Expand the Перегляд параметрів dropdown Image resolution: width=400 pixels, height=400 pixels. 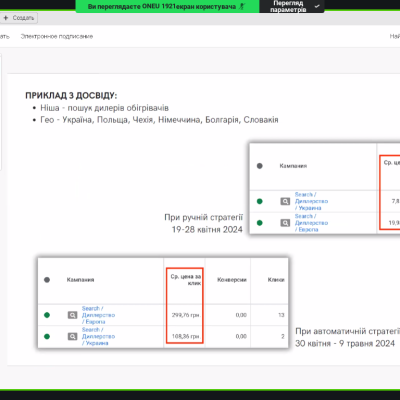tap(292, 6)
